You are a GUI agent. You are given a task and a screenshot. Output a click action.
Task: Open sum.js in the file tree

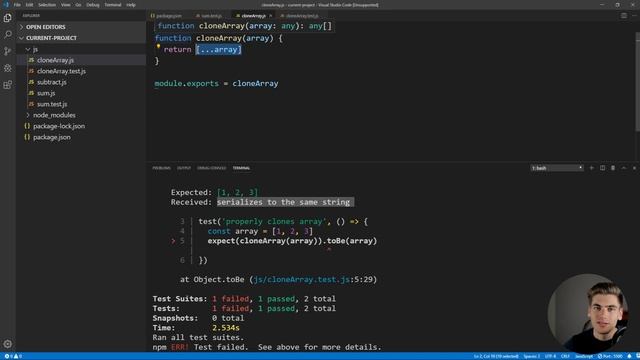81,93
